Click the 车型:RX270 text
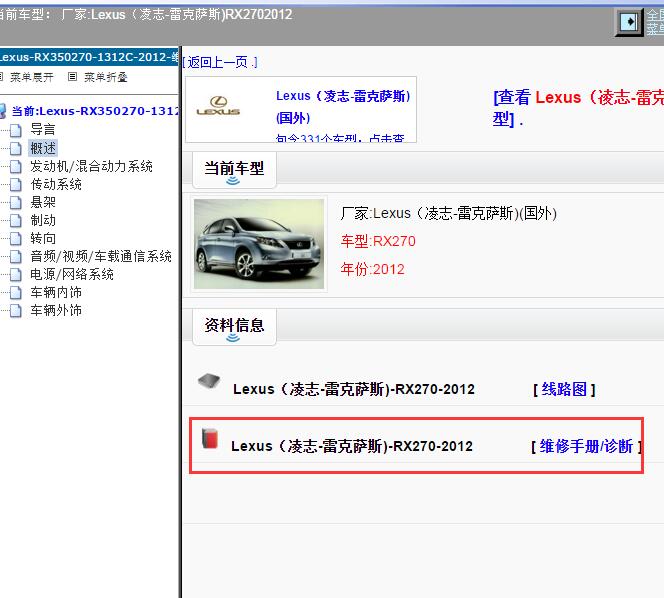 pyautogui.click(x=378, y=241)
